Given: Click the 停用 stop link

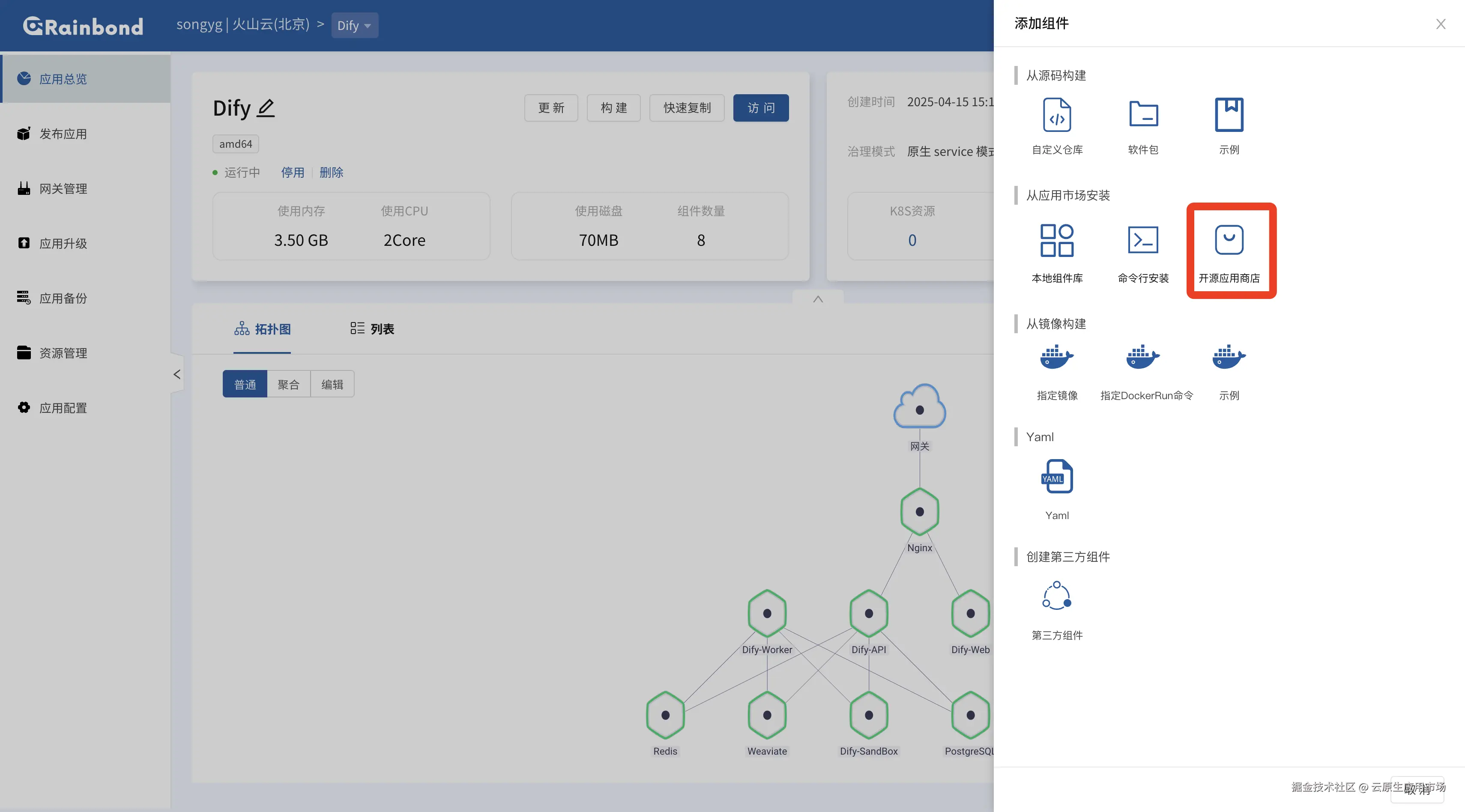Looking at the screenshot, I should click(292, 172).
